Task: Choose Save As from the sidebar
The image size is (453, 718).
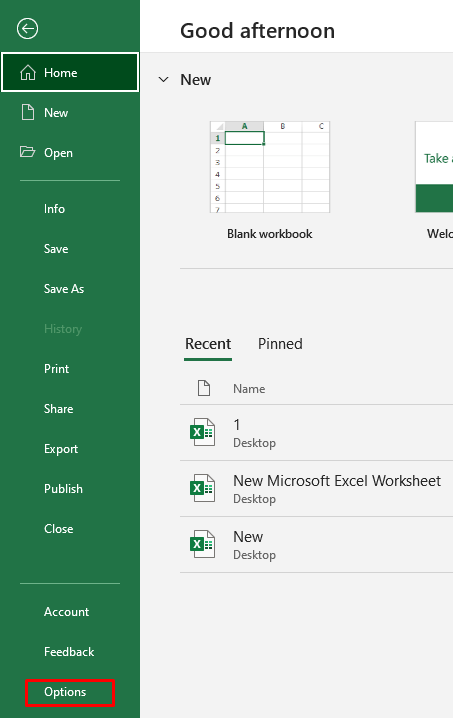Action: (64, 288)
